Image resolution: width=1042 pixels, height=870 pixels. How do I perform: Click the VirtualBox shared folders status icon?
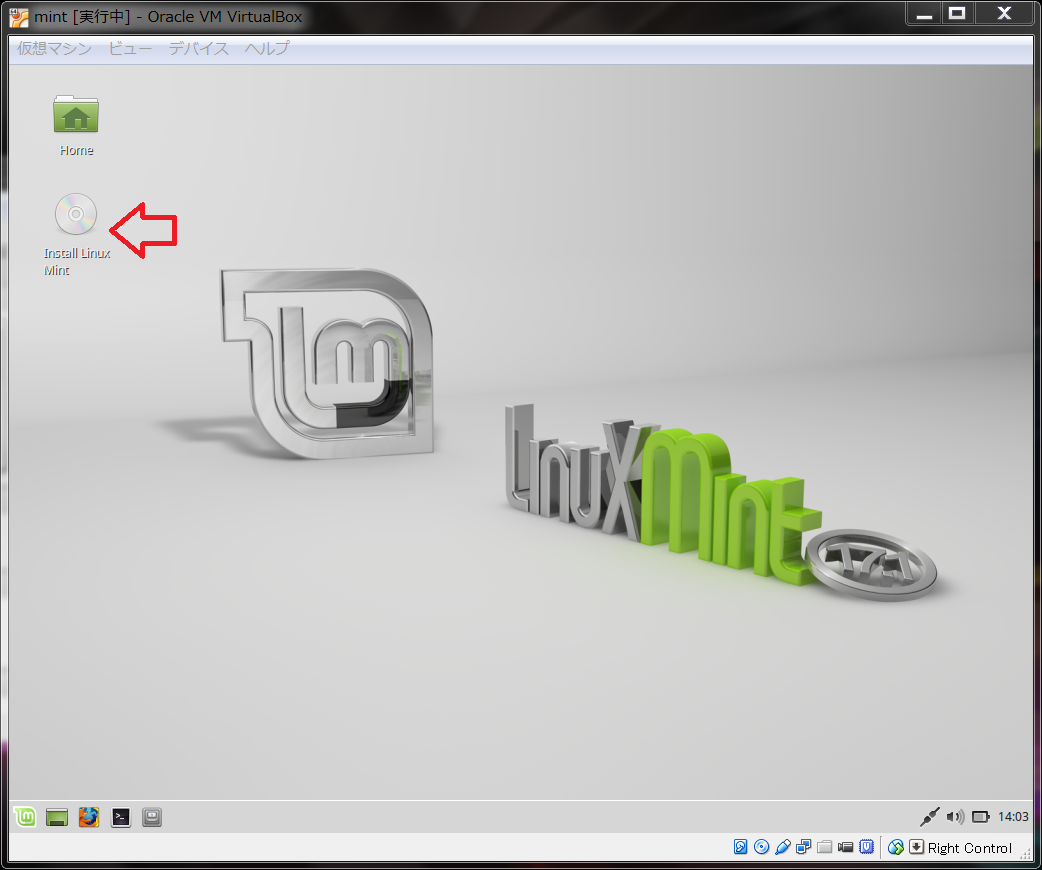pos(825,848)
